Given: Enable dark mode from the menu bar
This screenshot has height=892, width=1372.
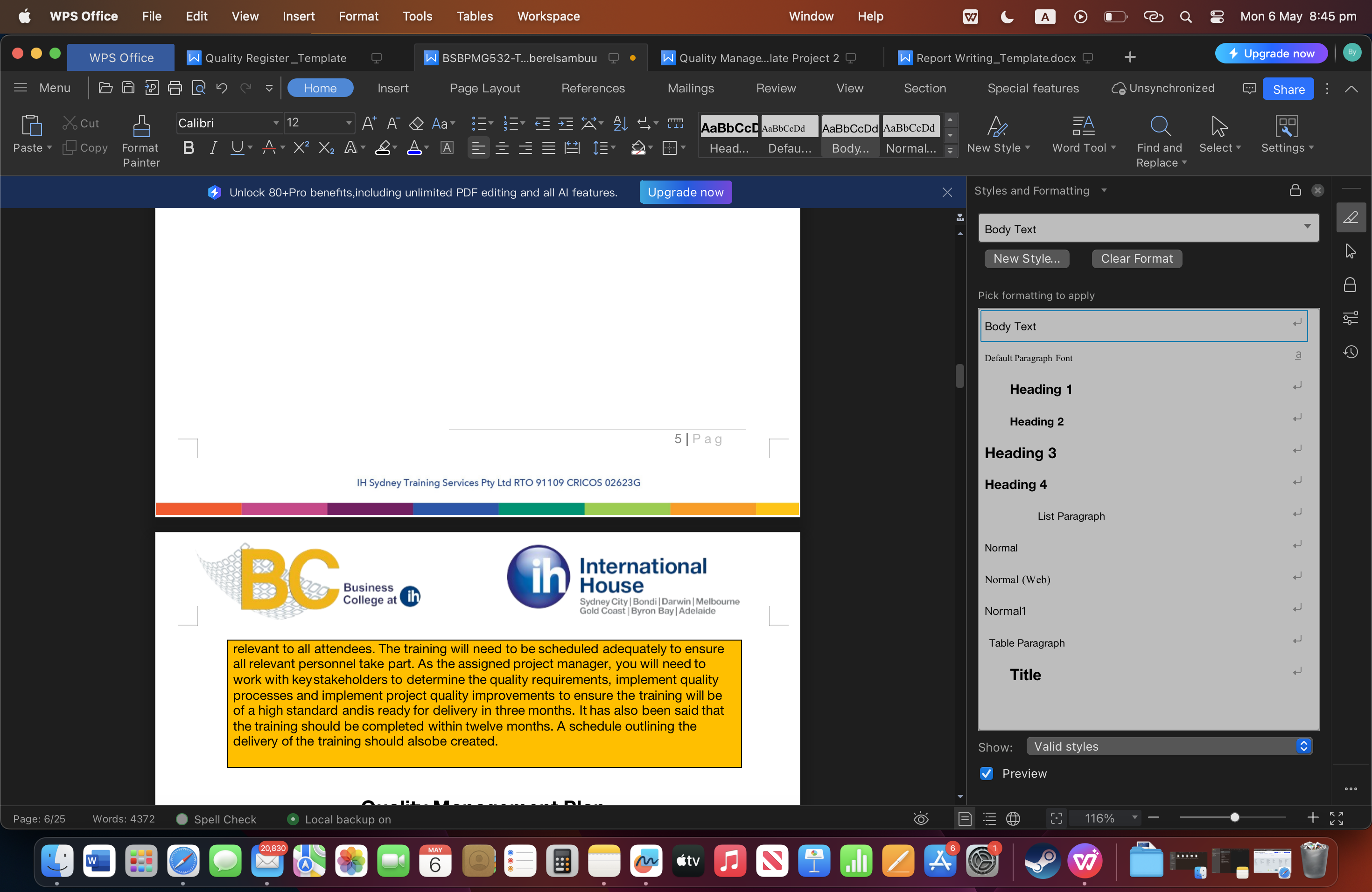Looking at the screenshot, I should 1006,16.
